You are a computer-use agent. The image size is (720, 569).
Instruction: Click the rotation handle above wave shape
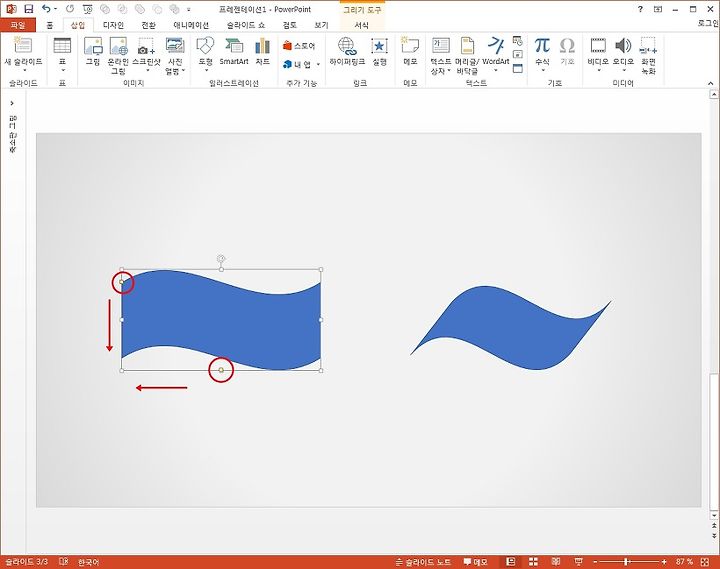[x=221, y=259]
